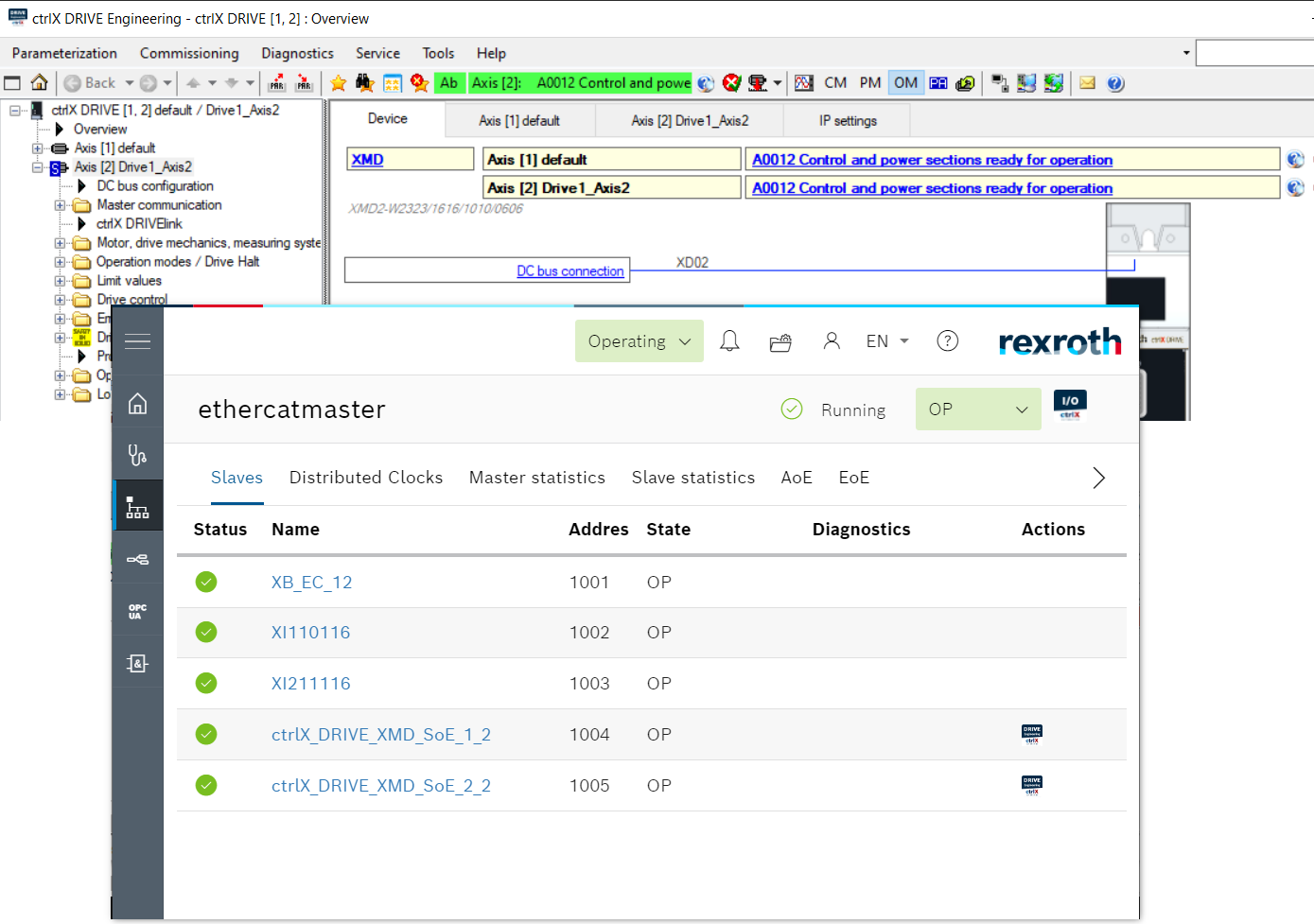Open the notifications bell
Screen dimensions: 1314x924
[x=729, y=341]
